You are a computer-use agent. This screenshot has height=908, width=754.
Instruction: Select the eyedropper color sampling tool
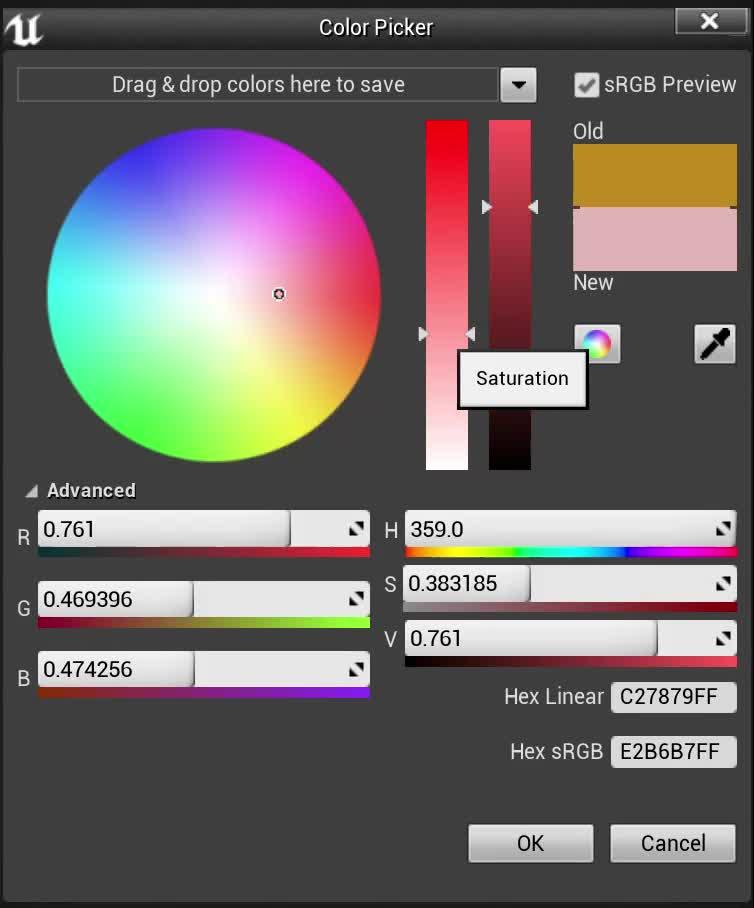(x=715, y=344)
